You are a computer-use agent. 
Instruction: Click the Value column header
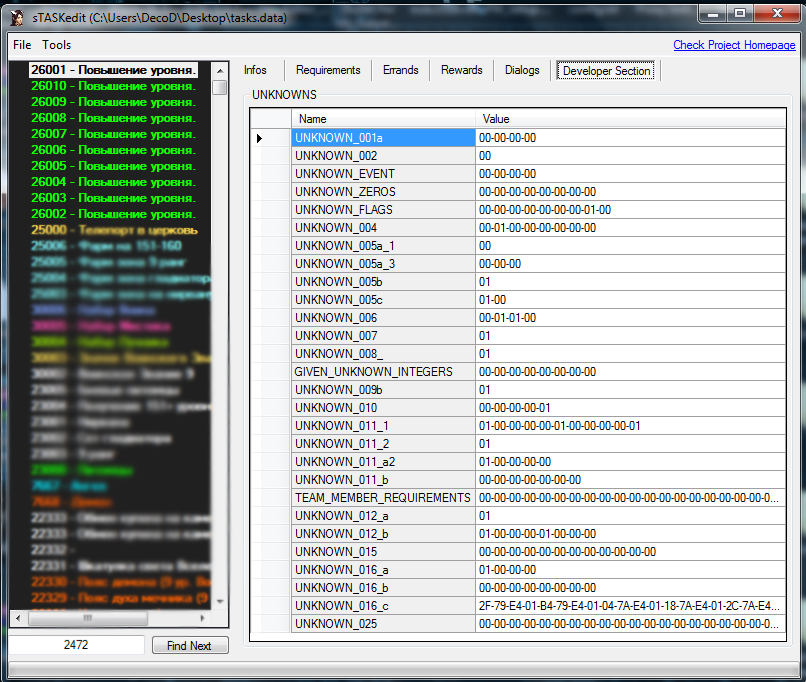[x=630, y=119]
